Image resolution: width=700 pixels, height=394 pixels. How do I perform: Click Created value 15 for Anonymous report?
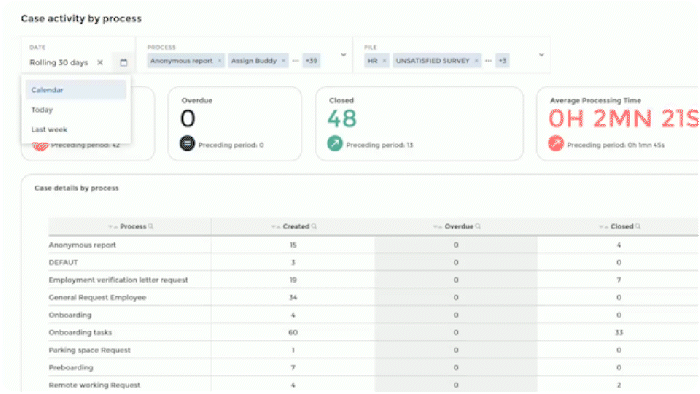click(x=293, y=245)
